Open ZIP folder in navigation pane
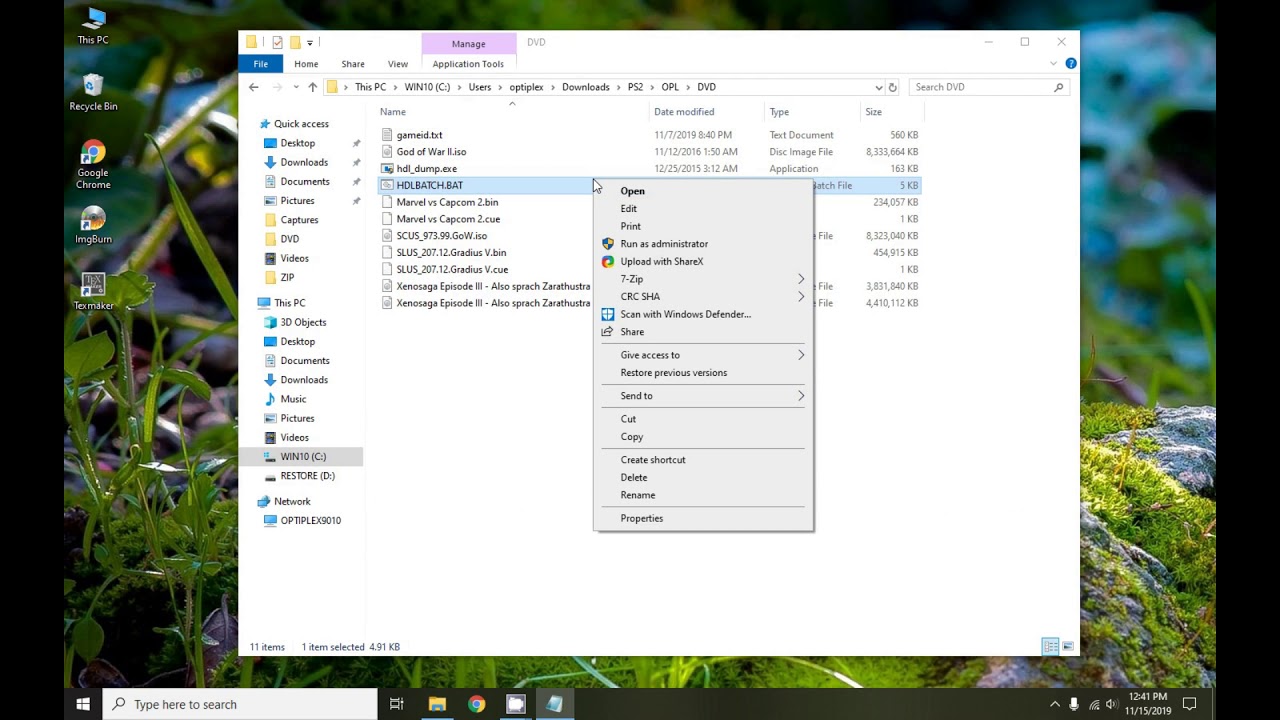Viewport: 1280px width, 720px height. (x=287, y=277)
